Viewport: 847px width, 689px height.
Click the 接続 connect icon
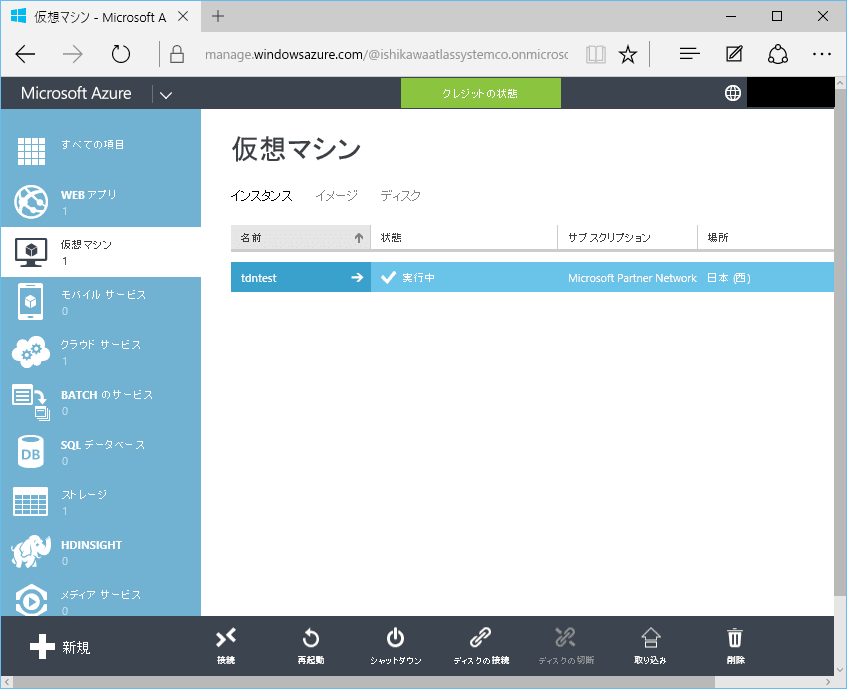coord(226,638)
